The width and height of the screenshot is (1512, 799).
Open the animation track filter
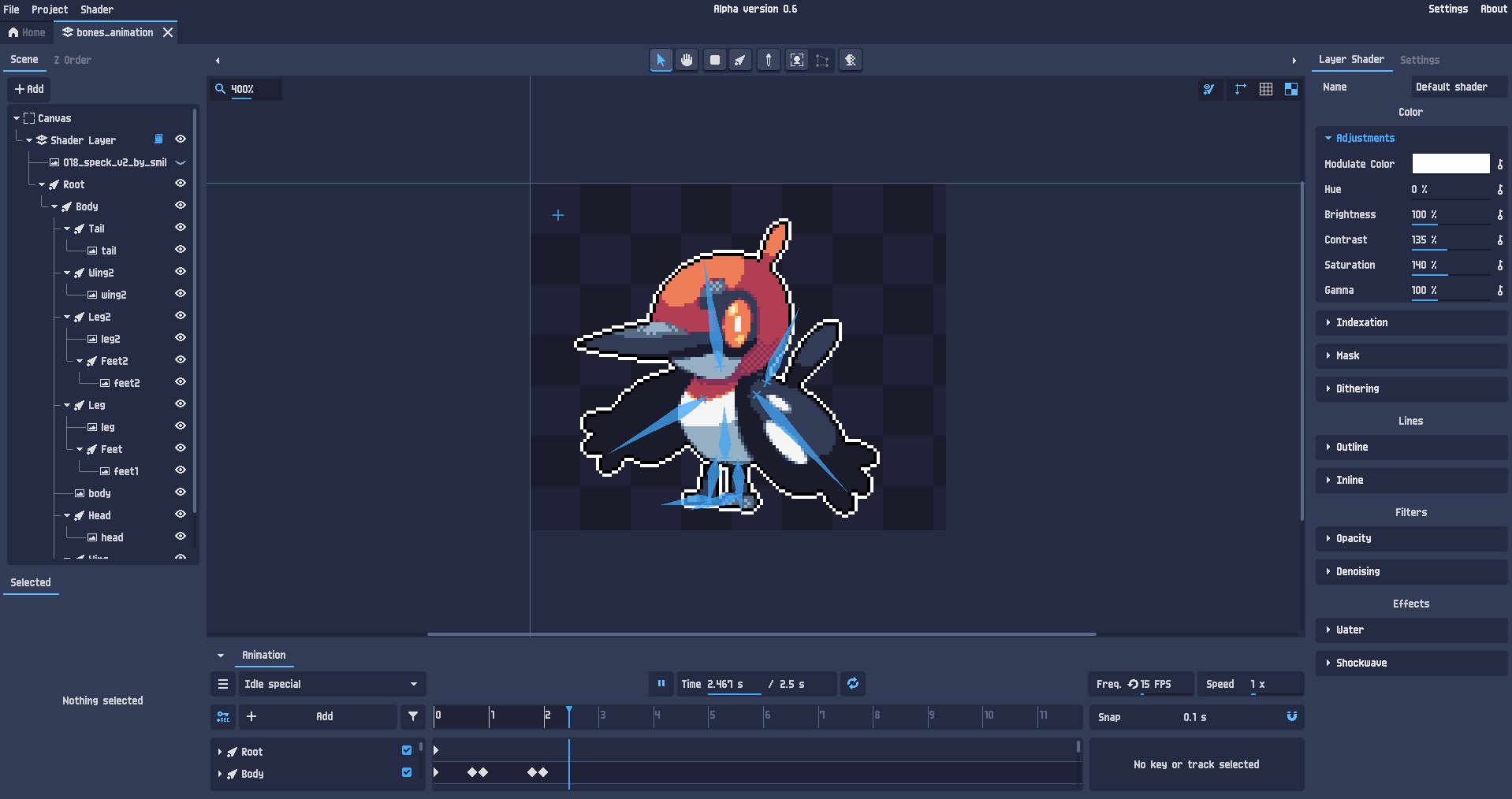pyautogui.click(x=413, y=716)
